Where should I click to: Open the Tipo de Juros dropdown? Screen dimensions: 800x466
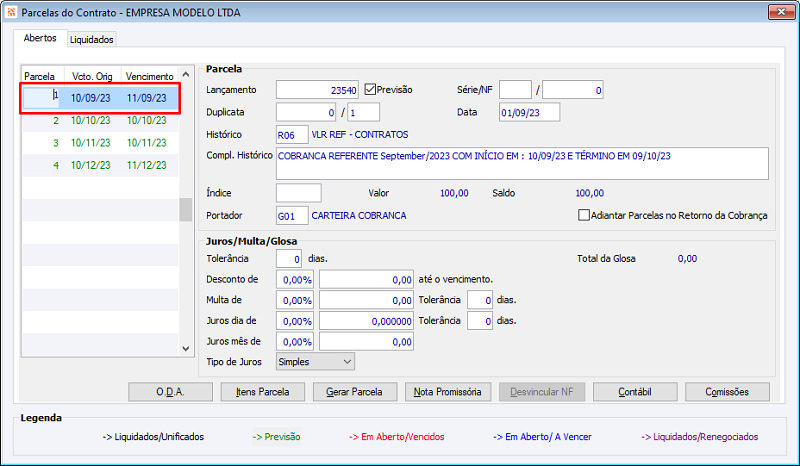[x=315, y=361]
